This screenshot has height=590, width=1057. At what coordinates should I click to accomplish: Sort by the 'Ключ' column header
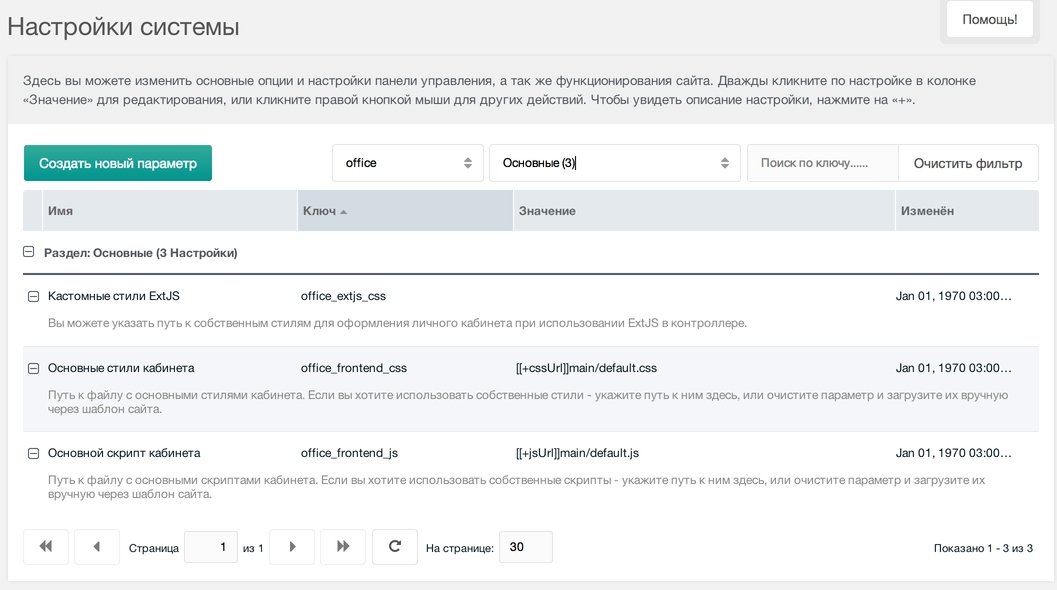(405, 211)
